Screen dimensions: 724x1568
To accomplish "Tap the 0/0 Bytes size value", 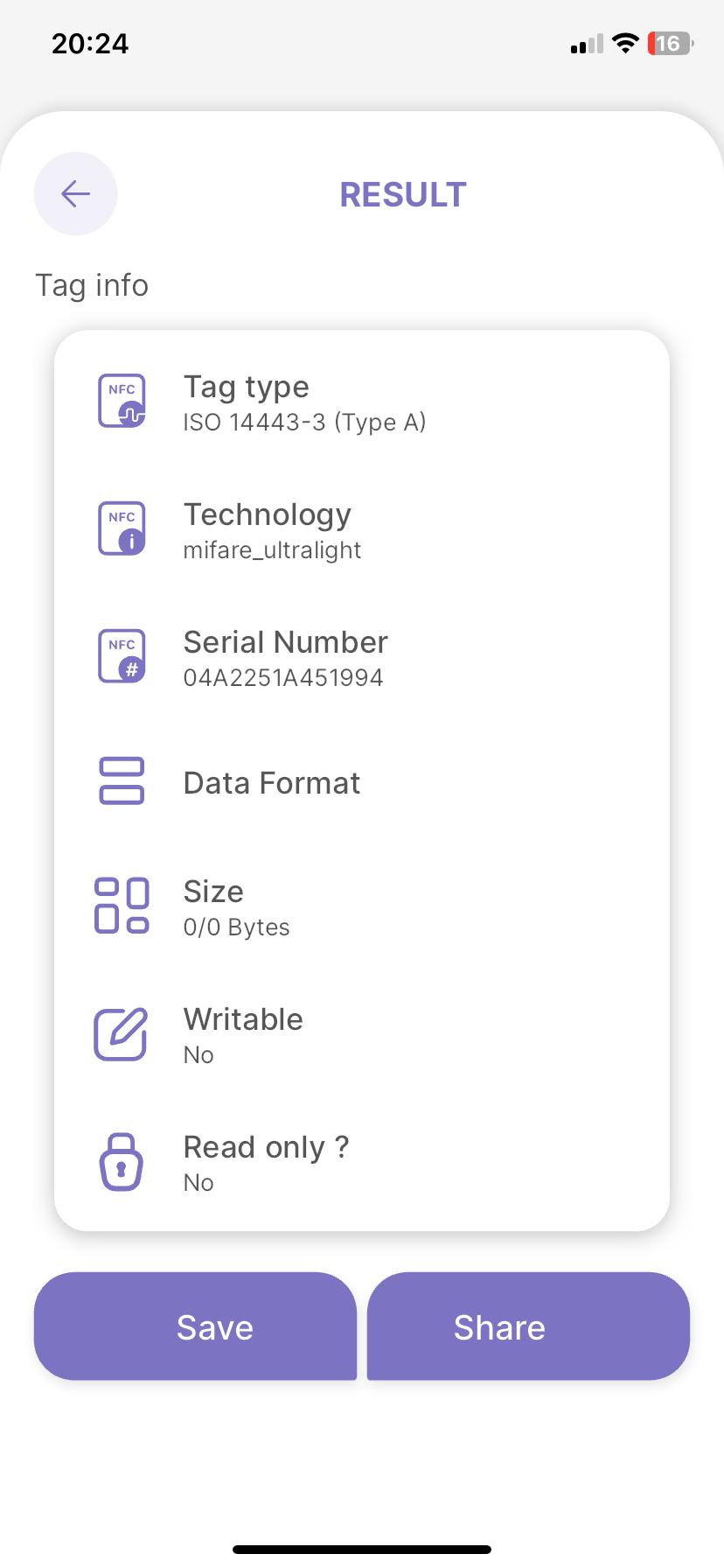I will pyautogui.click(x=236, y=927).
